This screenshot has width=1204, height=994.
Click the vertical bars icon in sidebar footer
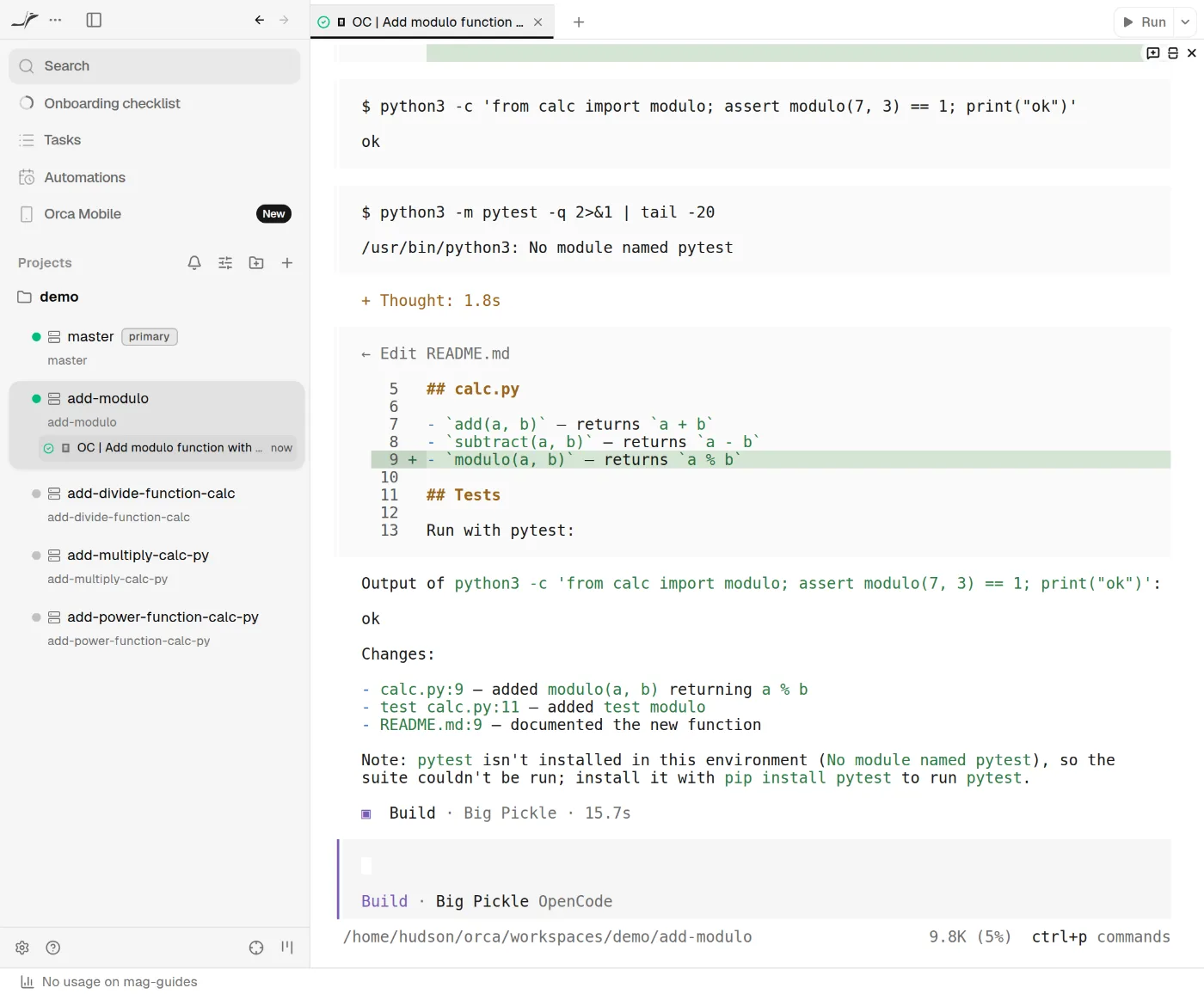(x=287, y=948)
